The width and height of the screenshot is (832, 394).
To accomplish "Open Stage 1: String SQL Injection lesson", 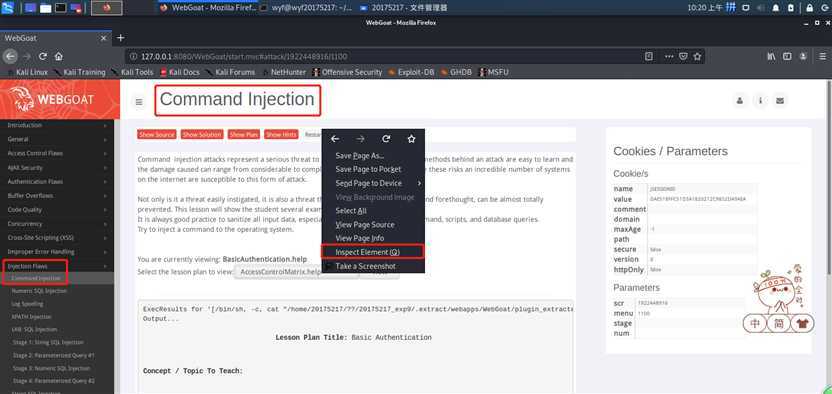I will (x=48, y=343).
